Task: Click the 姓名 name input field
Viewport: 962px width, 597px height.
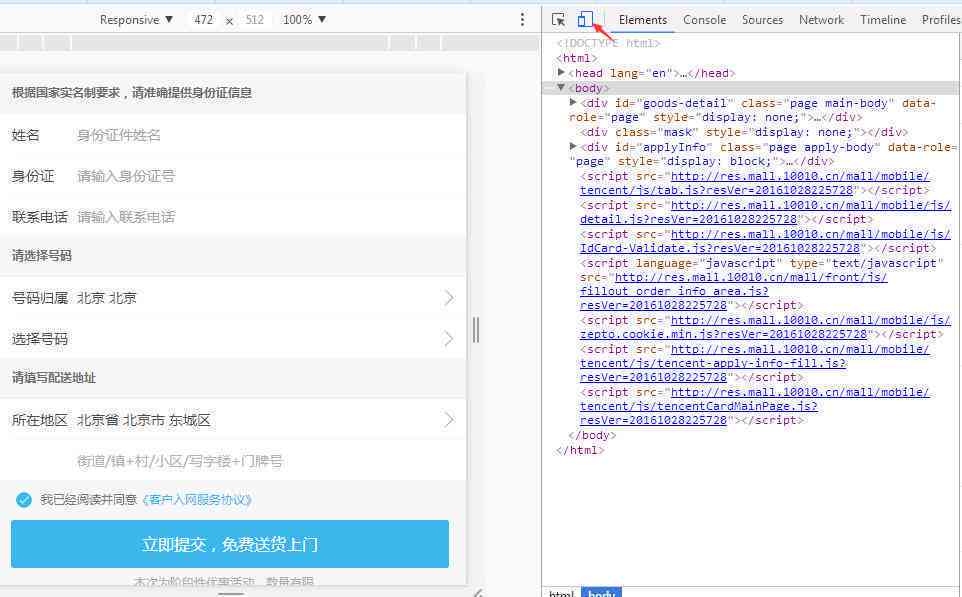Action: 267,135
